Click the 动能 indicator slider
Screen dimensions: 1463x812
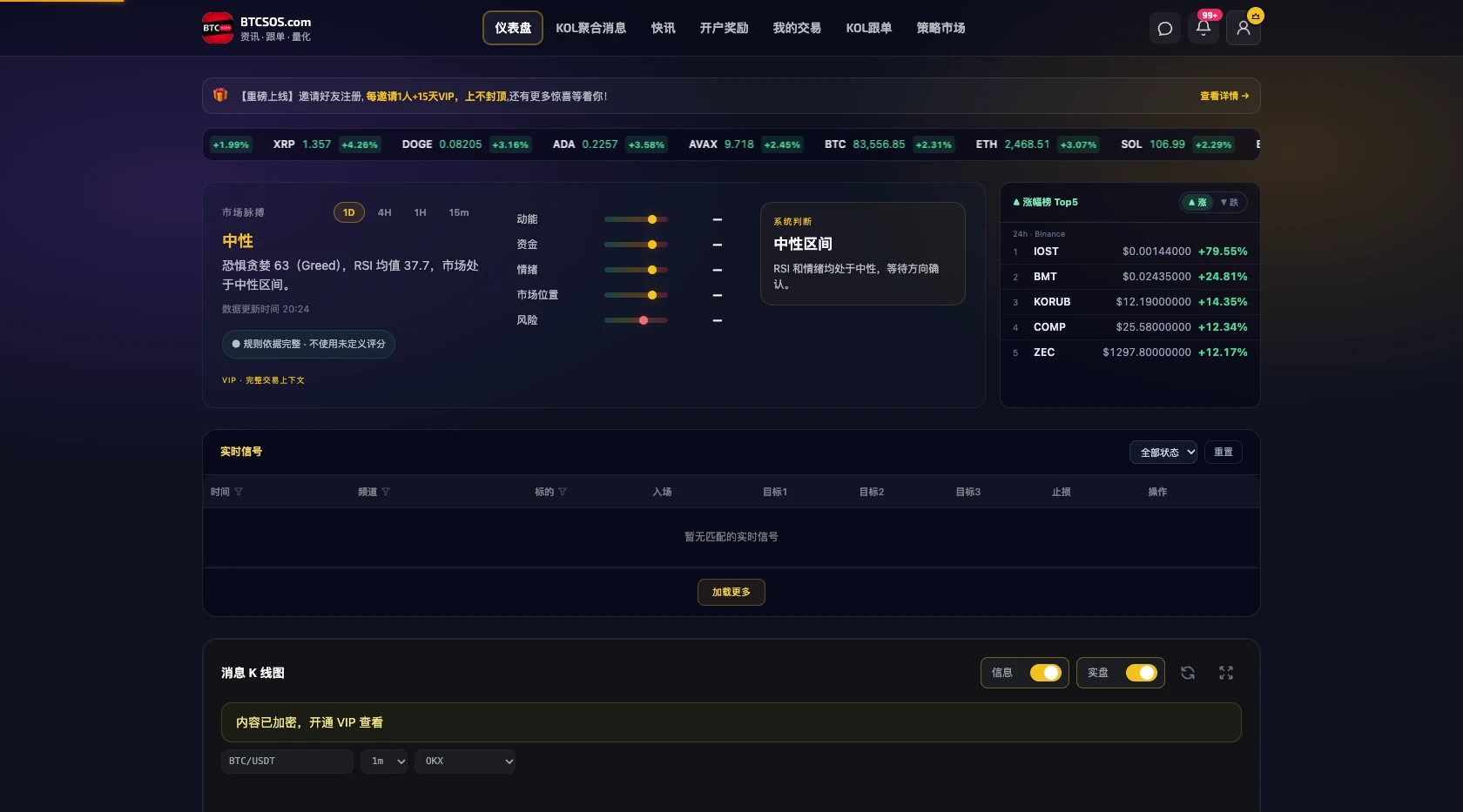tap(636, 219)
